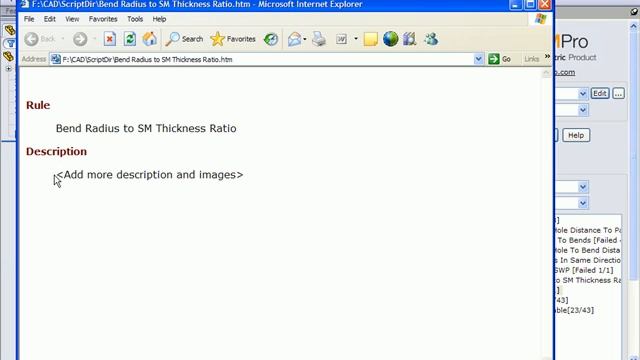640x360 pixels.
Task: Open the File menu
Action: [x=29, y=19]
